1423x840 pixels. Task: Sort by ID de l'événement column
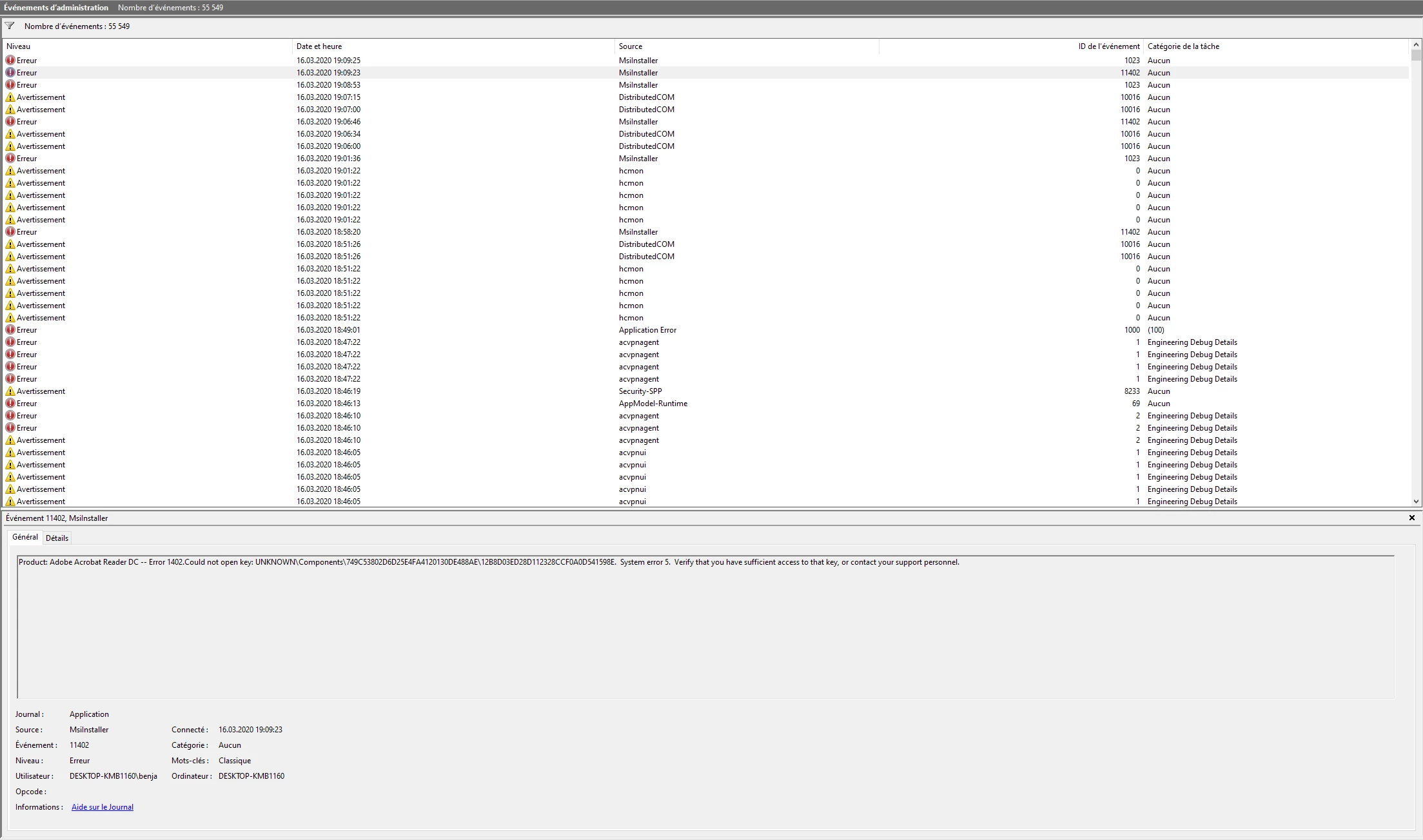point(1108,46)
